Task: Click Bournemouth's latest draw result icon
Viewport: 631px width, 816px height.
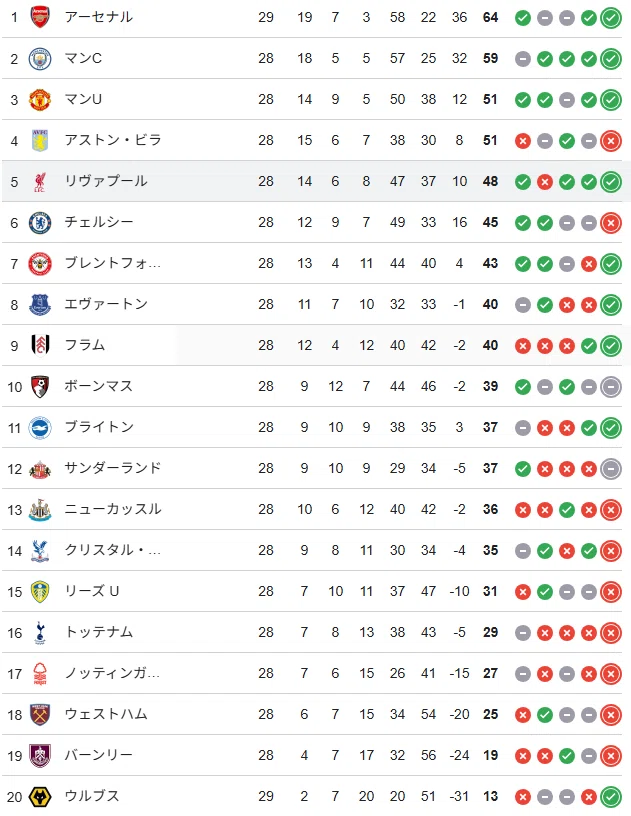Action: (x=611, y=387)
